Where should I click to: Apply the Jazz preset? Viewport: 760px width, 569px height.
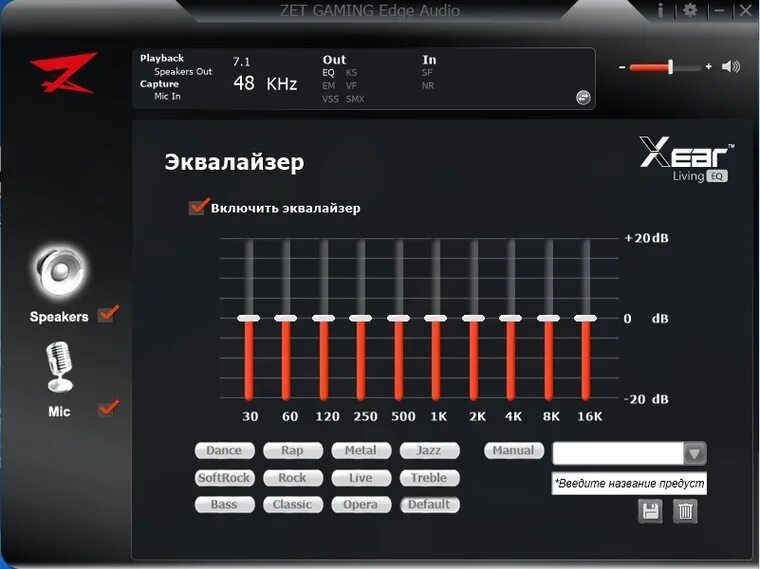click(429, 450)
